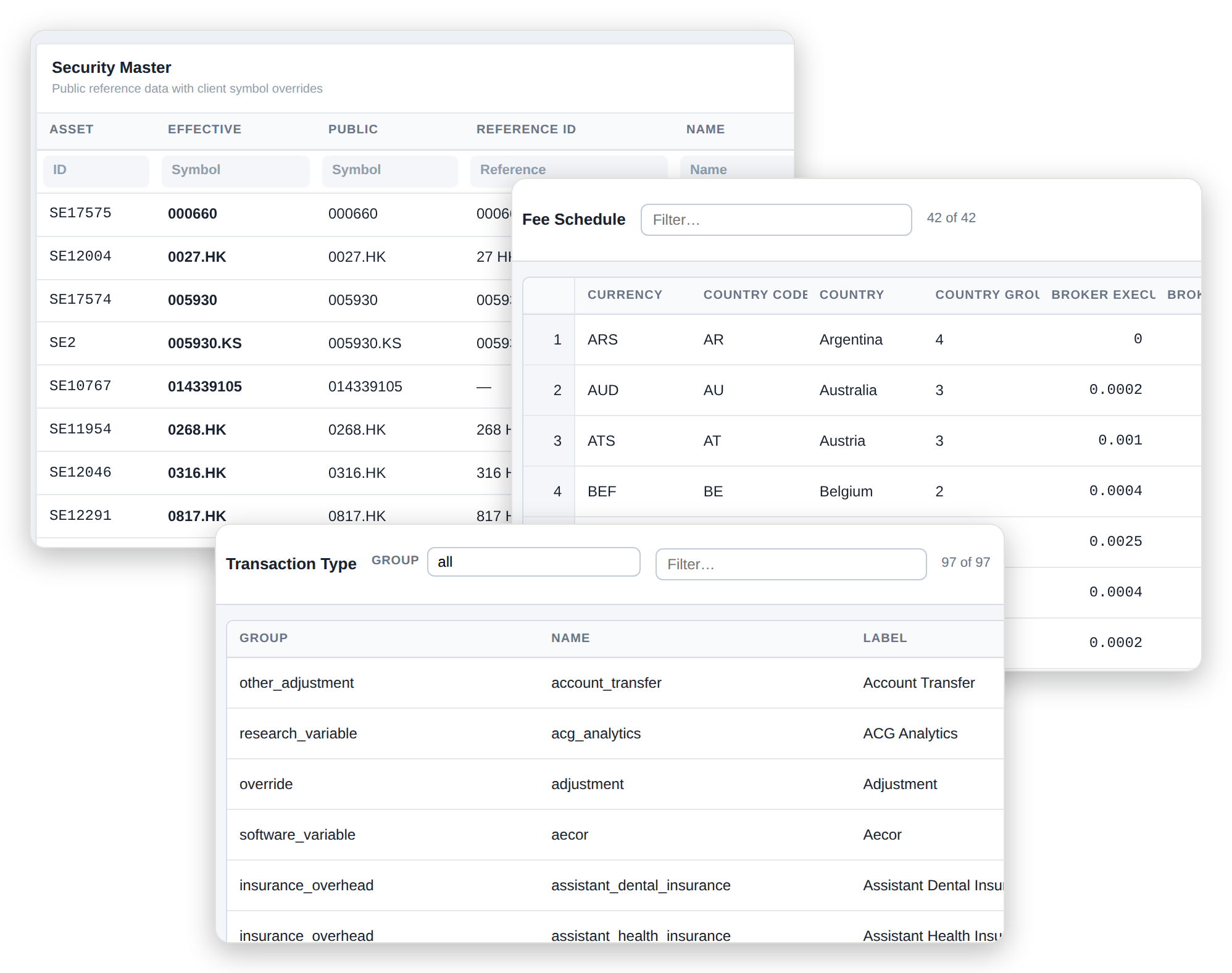Sort by the PUBLIC column header

tap(353, 130)
